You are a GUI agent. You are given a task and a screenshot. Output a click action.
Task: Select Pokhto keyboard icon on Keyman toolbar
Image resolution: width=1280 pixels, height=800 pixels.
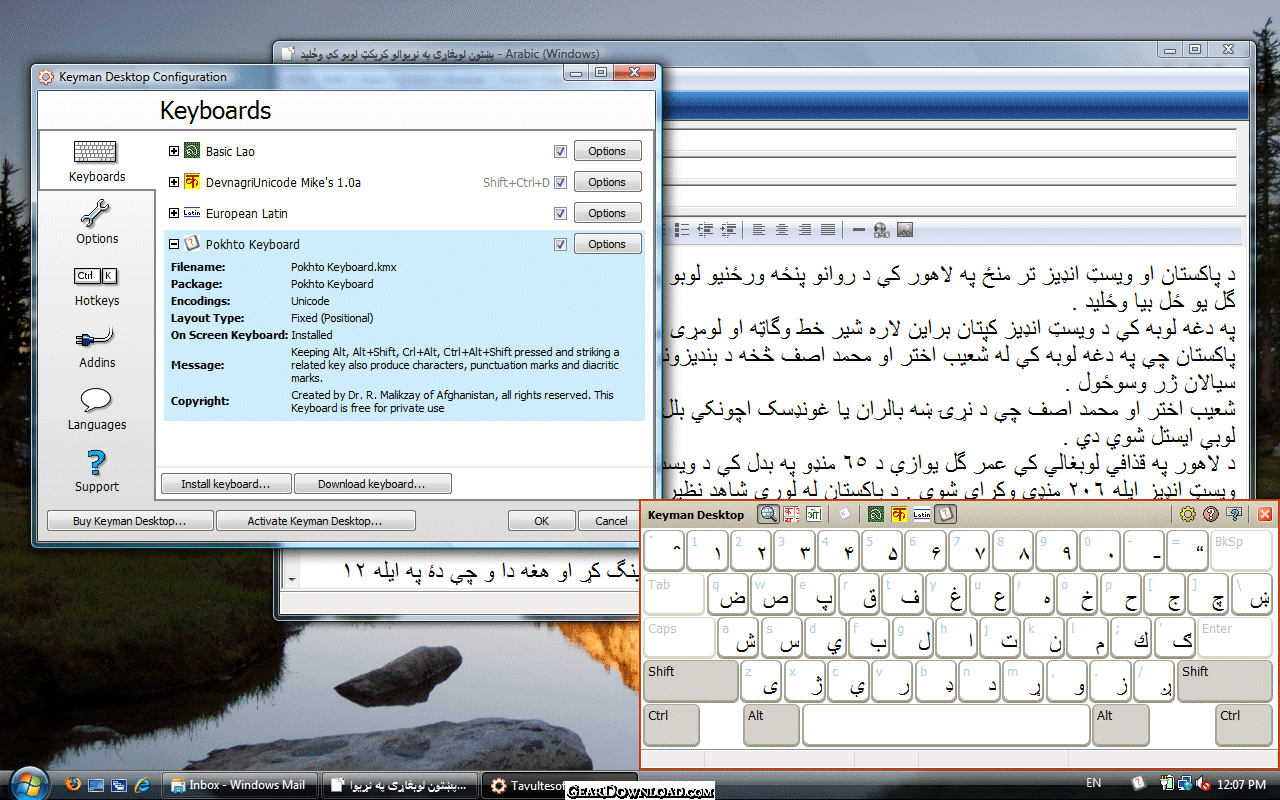945,514
